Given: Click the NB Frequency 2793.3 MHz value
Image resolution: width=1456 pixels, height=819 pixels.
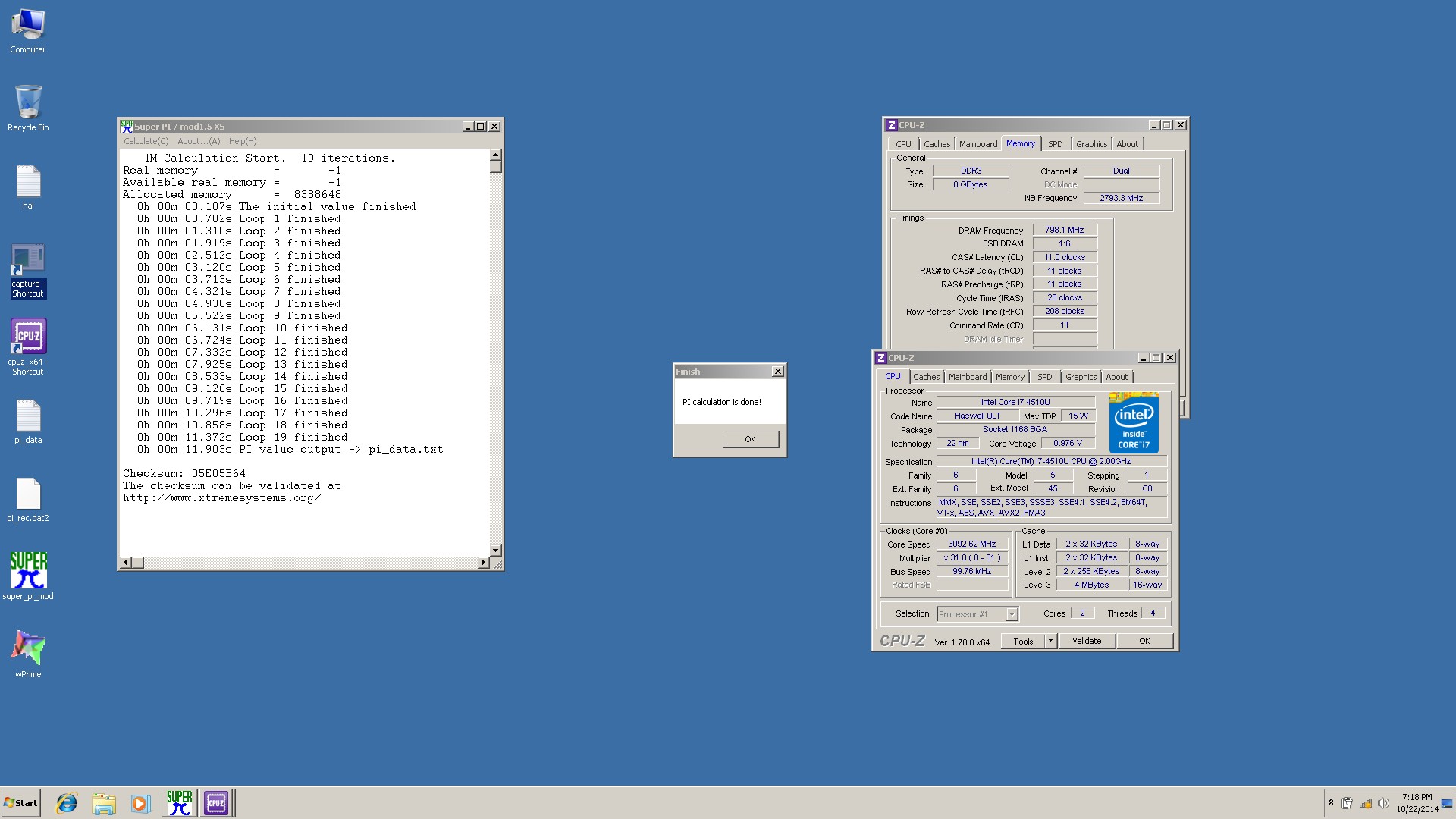Looking at the screenshot, I should [1122, 198].
